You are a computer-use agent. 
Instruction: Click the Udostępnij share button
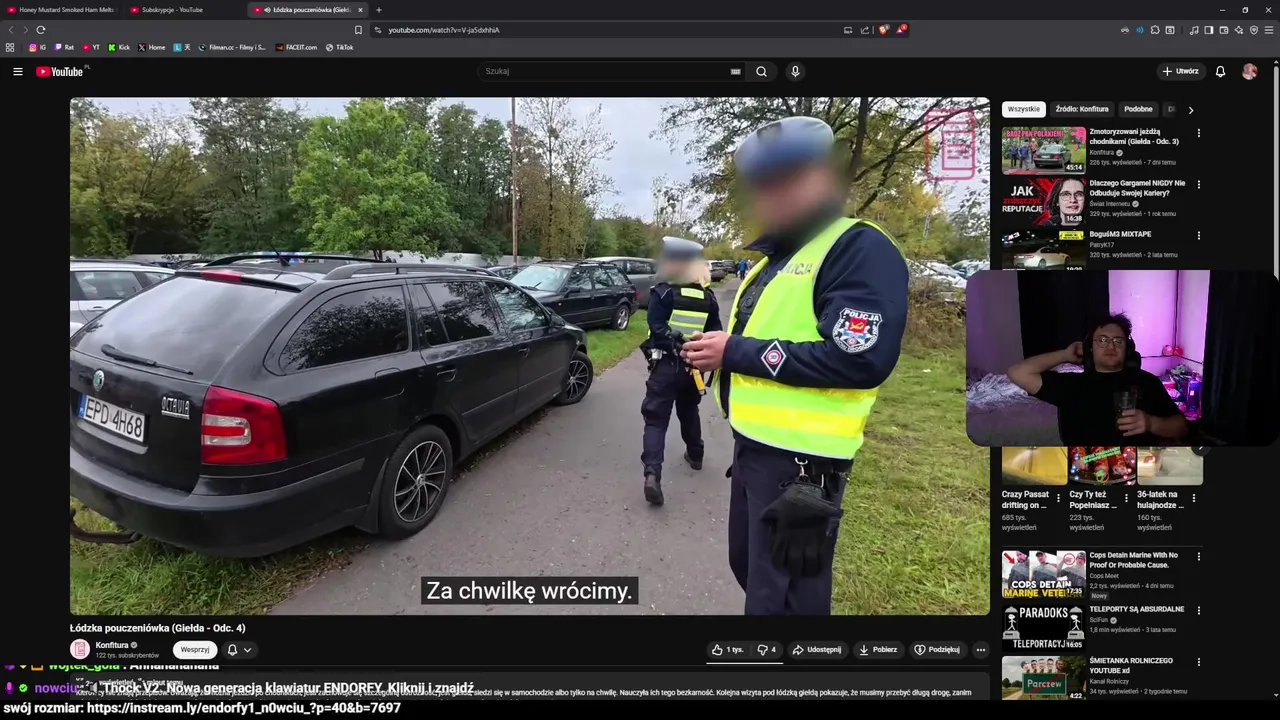tap(817, 649)
